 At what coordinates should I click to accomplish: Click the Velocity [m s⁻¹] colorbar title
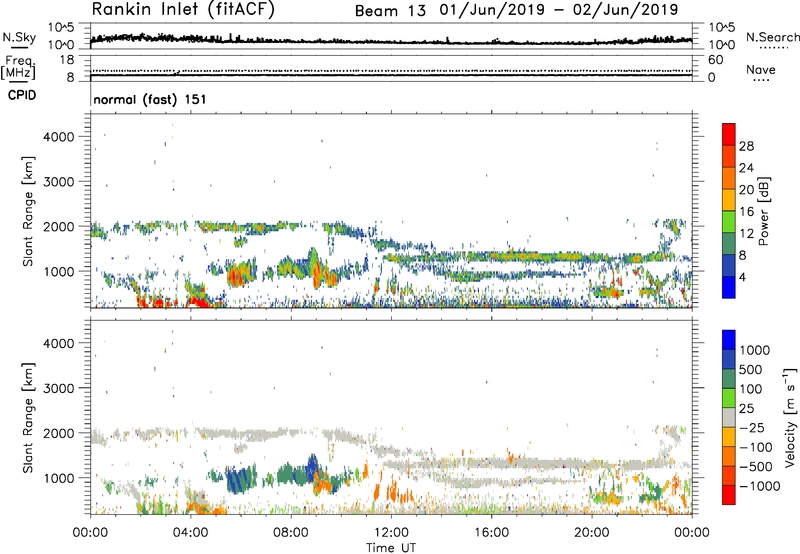(x=790, y=417)
